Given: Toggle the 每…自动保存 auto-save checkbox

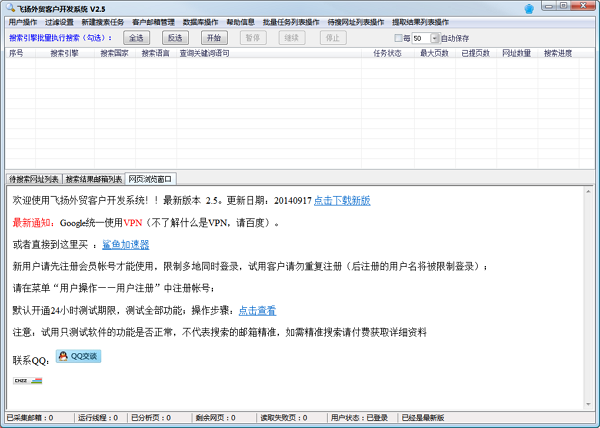Looking at the screenshot, I should [398, 38].
